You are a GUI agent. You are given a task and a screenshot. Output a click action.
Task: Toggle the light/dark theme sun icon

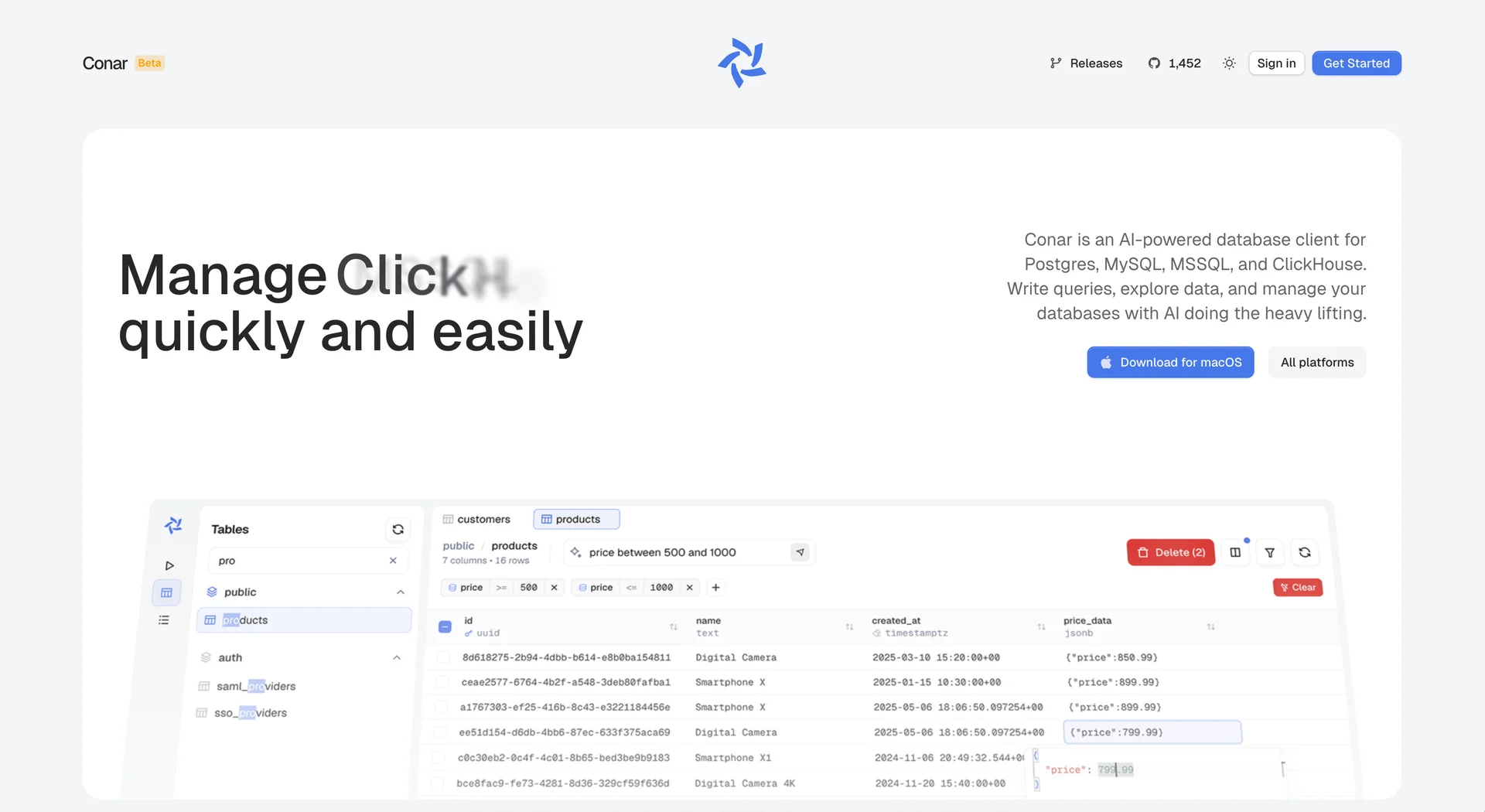point(1229,63)
